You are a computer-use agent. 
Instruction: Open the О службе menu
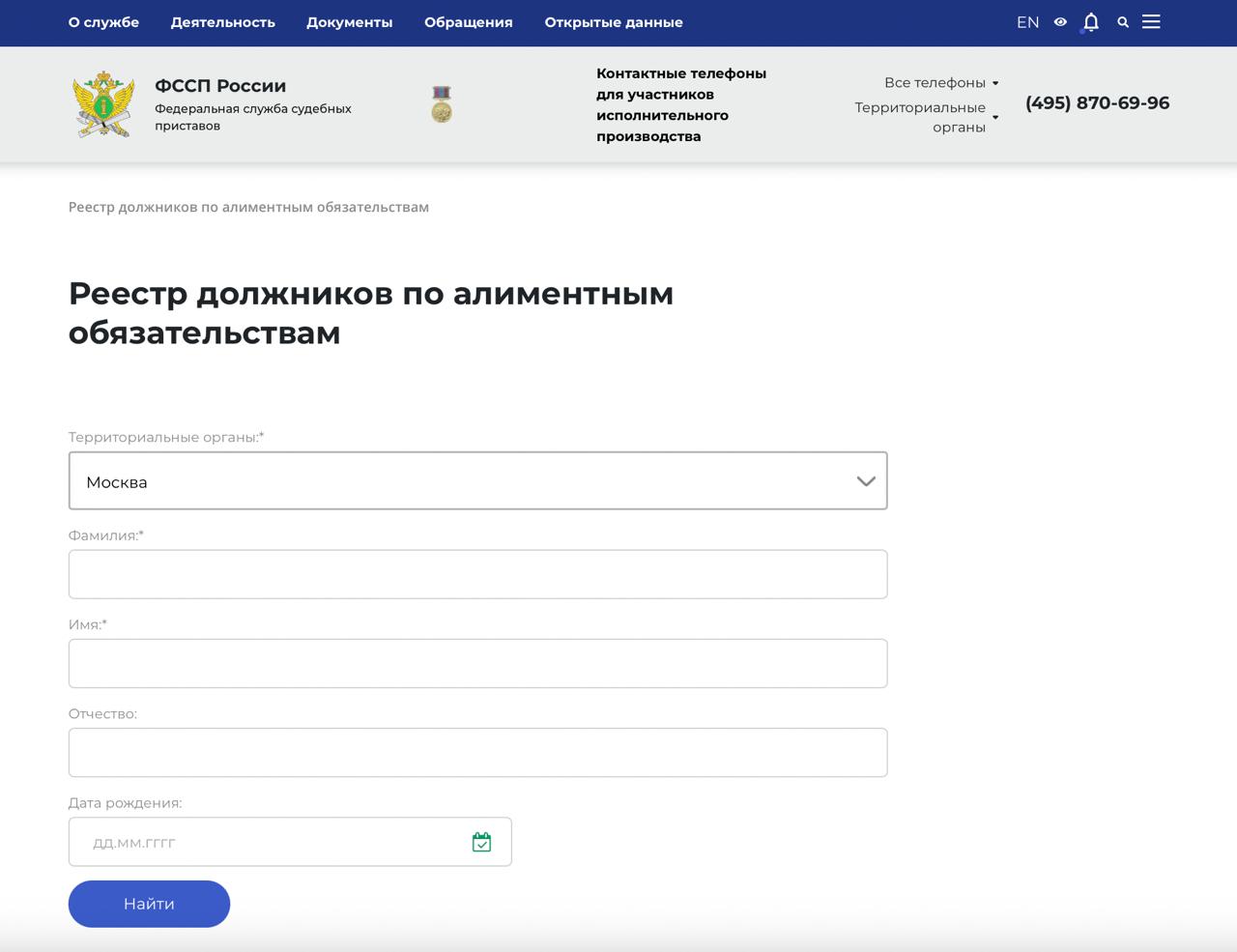103,22
